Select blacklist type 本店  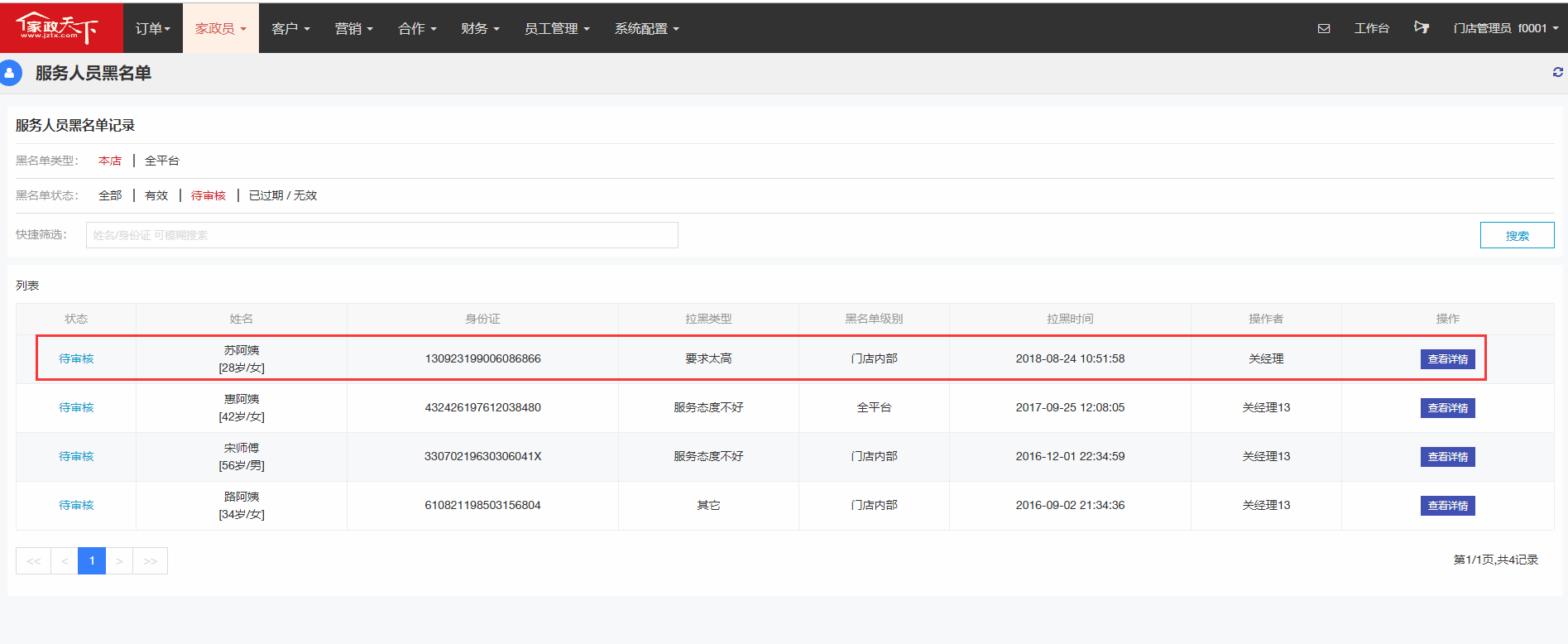[110, 161]
